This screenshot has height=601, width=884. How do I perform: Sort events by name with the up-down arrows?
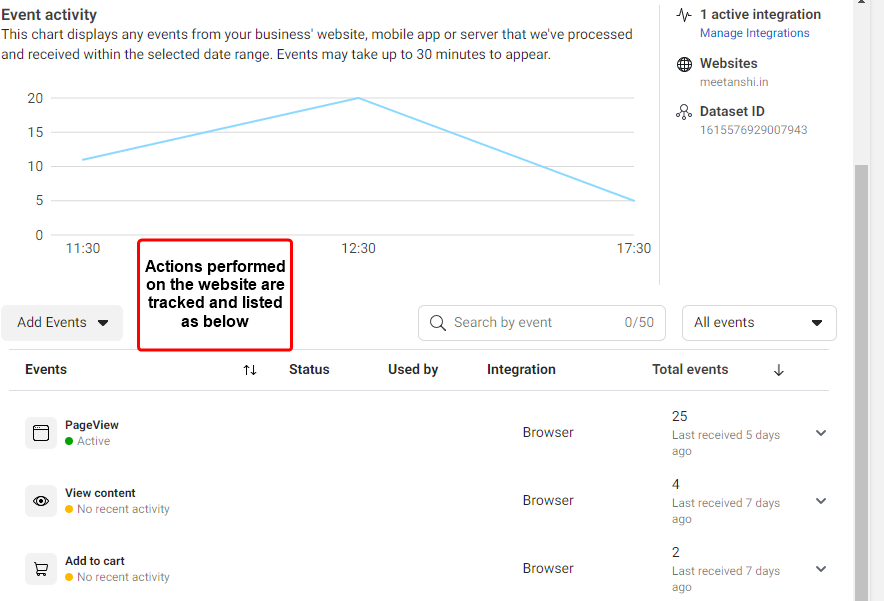(x=250, y=370)
